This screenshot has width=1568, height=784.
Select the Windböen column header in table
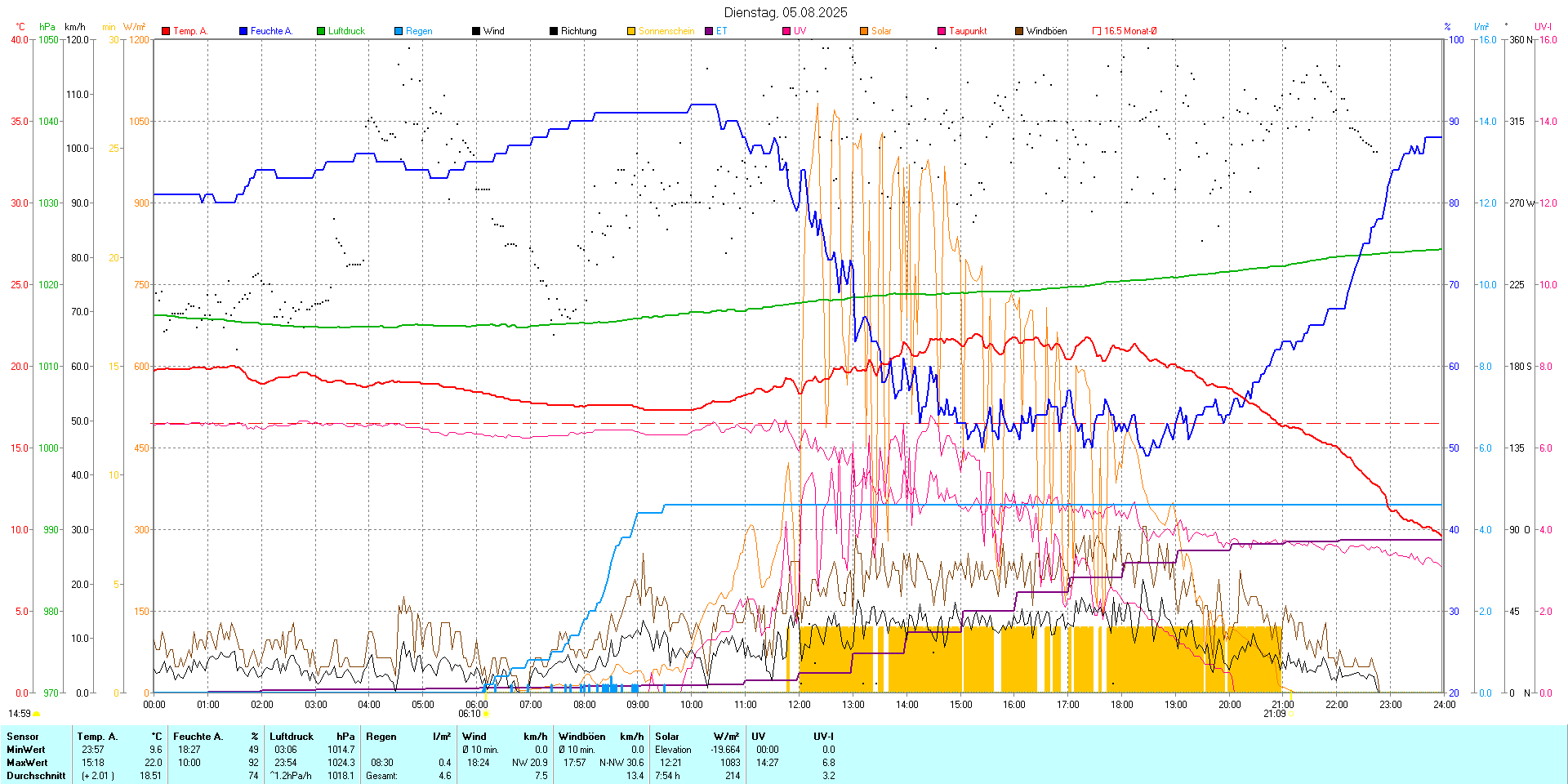[581, 737]
